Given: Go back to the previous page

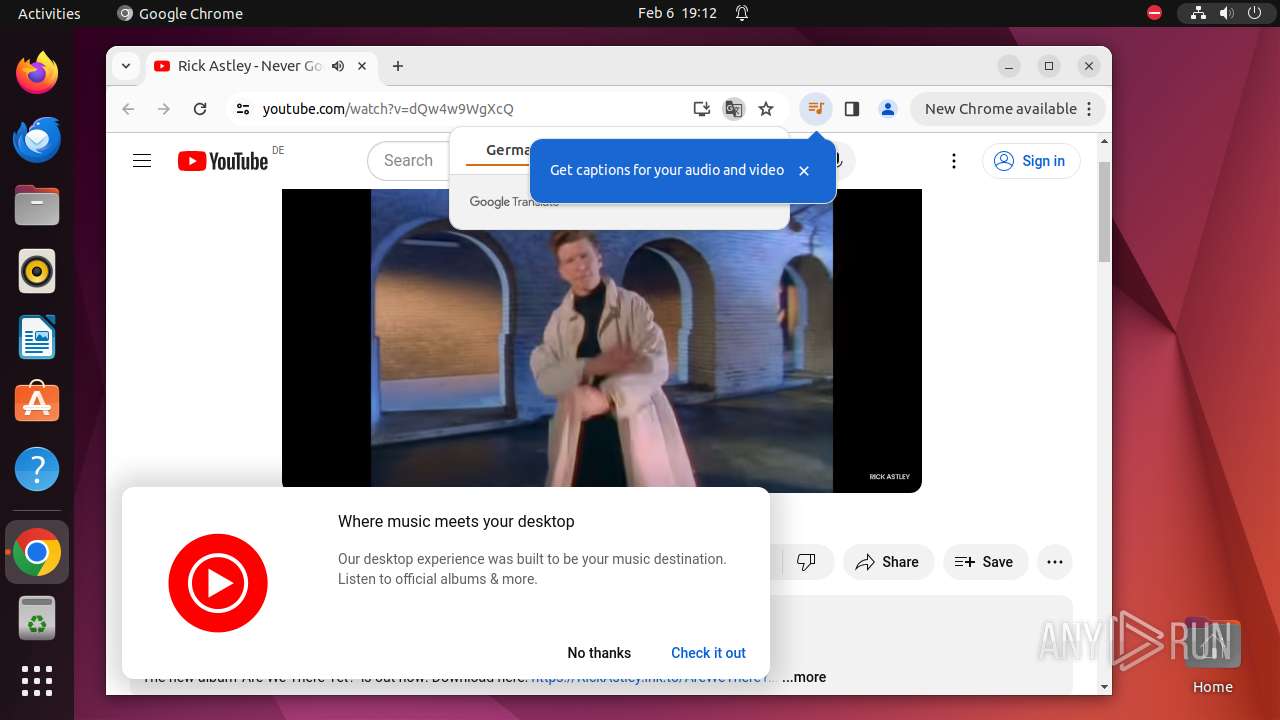Looking at the screenshot, I should pos(128,109).
